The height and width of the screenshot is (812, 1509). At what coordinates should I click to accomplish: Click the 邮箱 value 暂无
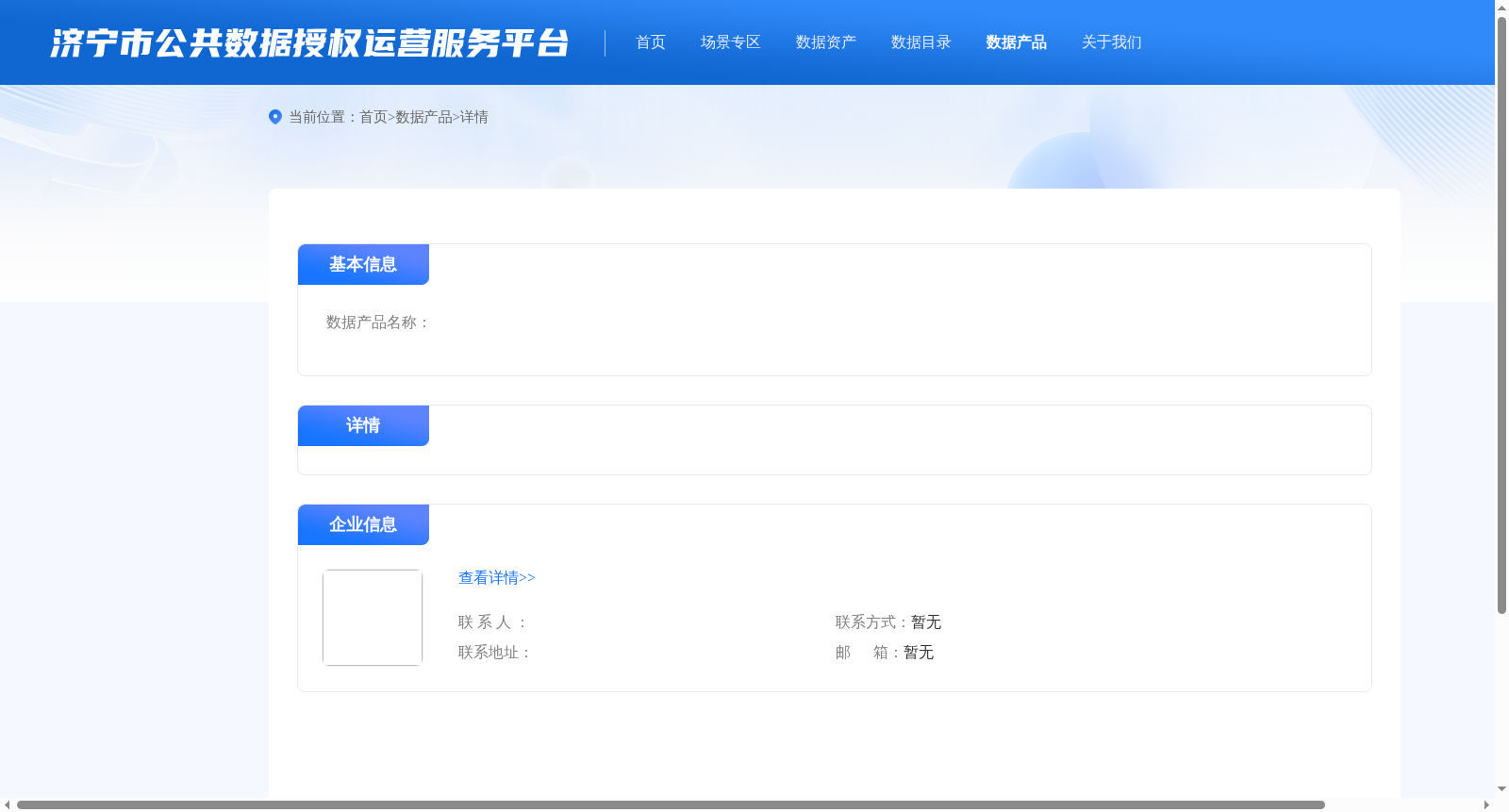tap(919, 653)
